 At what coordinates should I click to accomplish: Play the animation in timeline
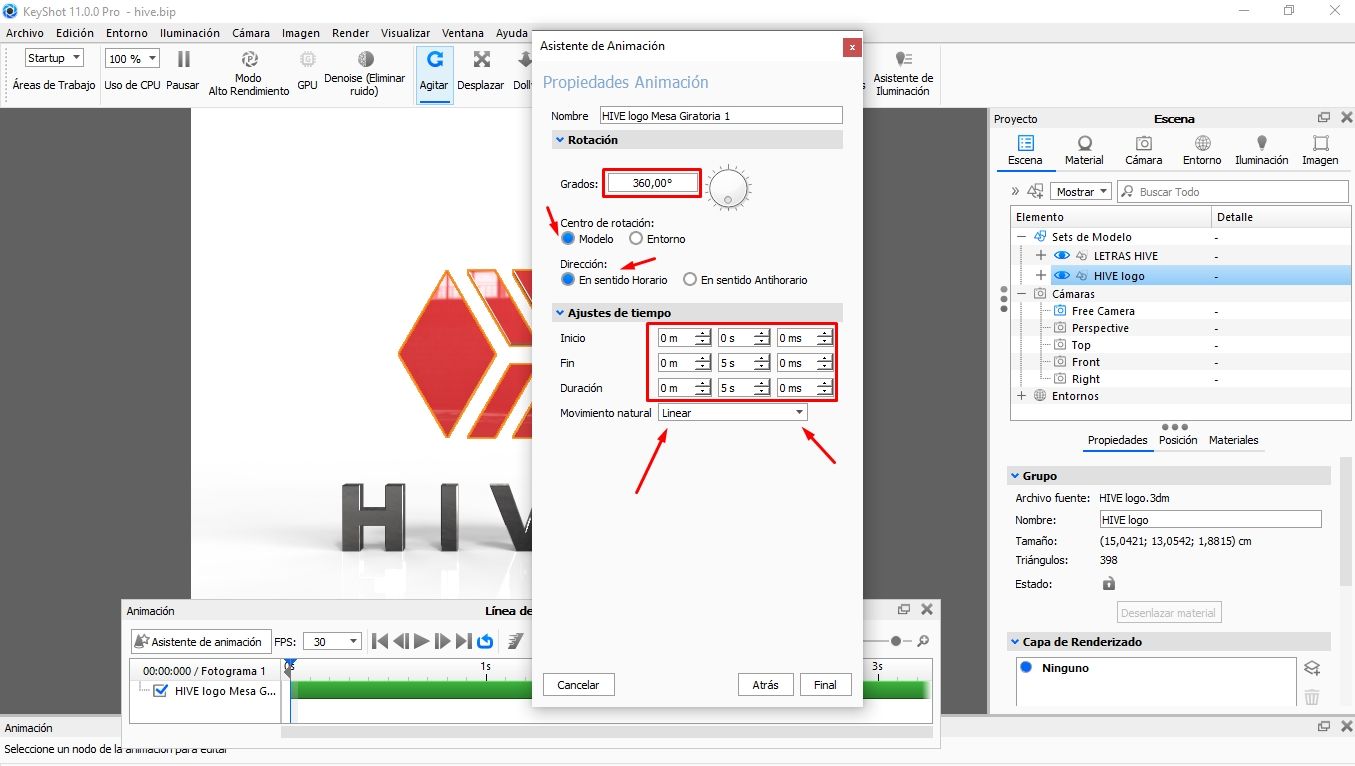coord(422,641)
